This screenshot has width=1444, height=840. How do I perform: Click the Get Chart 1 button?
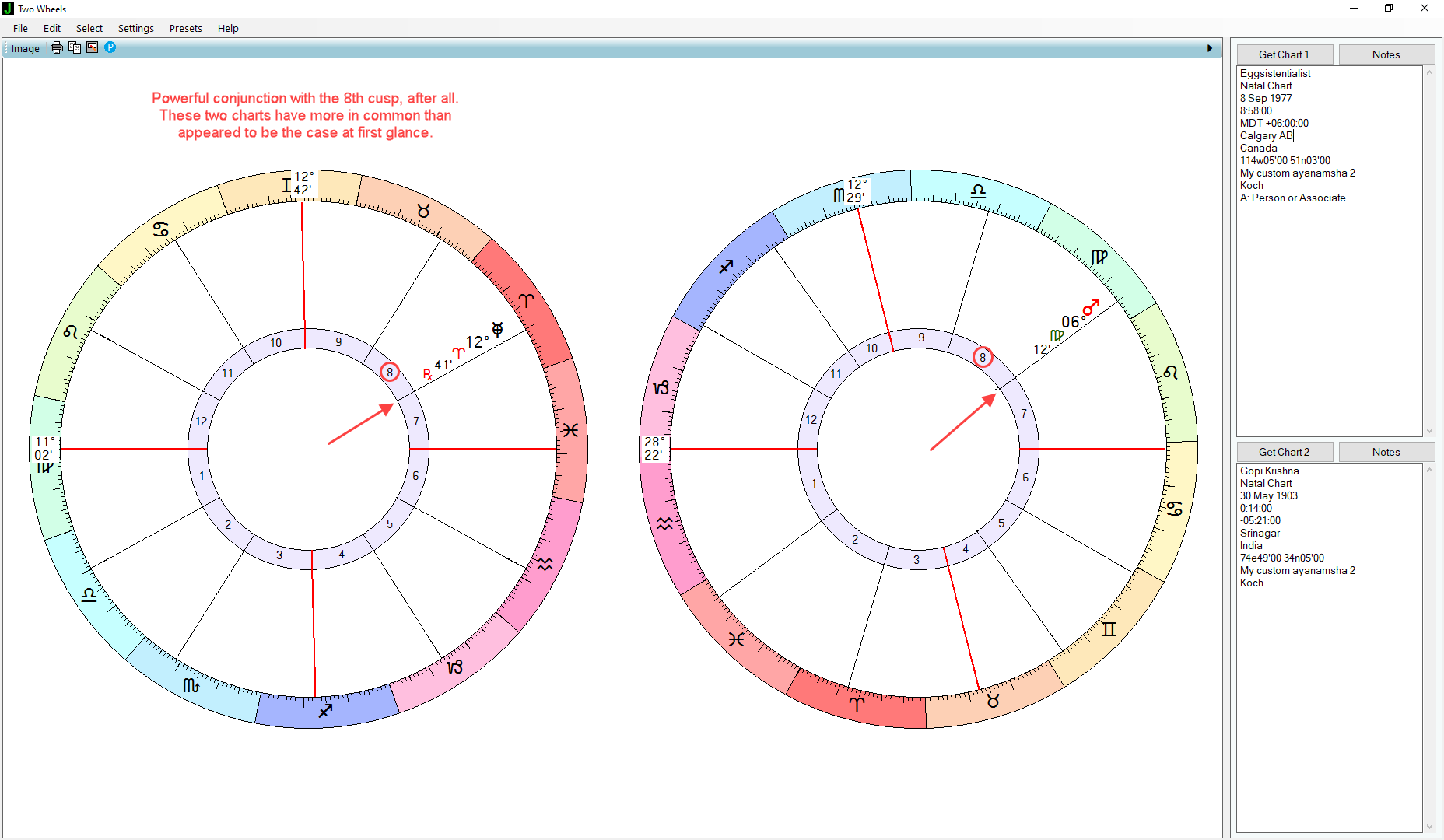(1285, 54)
